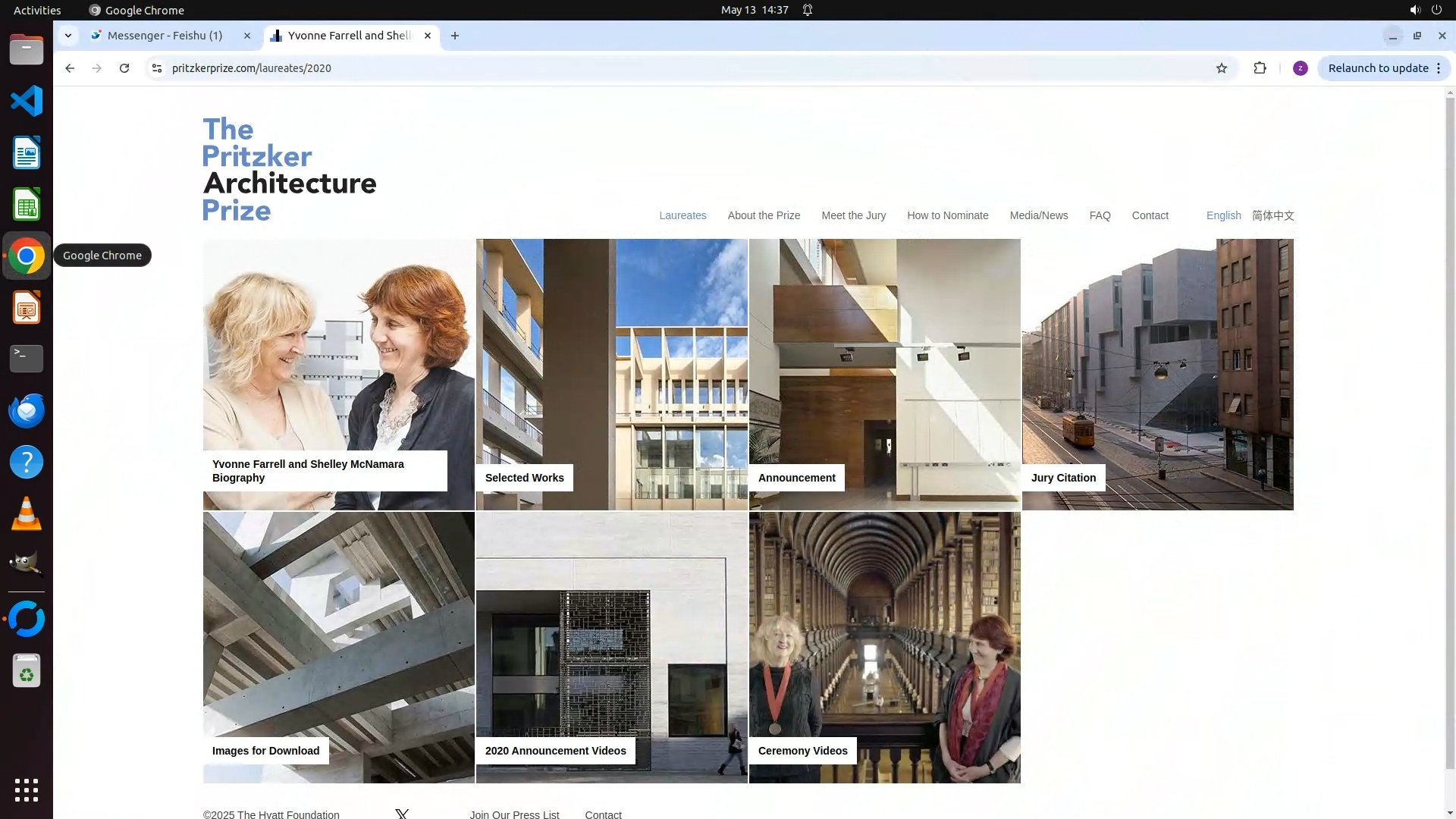Open a new tab with plus button
1456x819 pixels.
tap(455, 36)
